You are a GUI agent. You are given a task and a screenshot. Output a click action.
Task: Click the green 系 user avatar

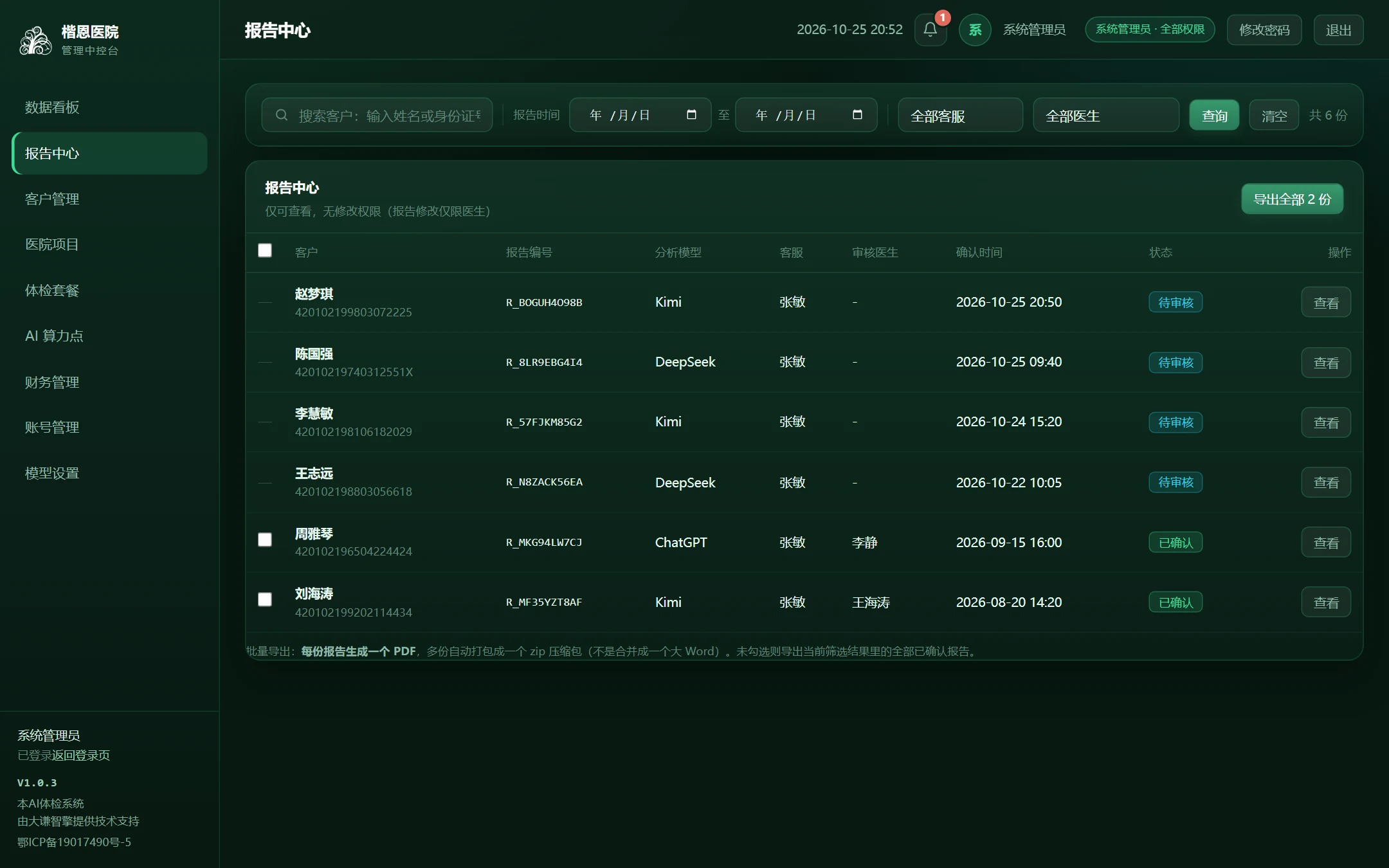pyautogui.click(x=975, y=30)
